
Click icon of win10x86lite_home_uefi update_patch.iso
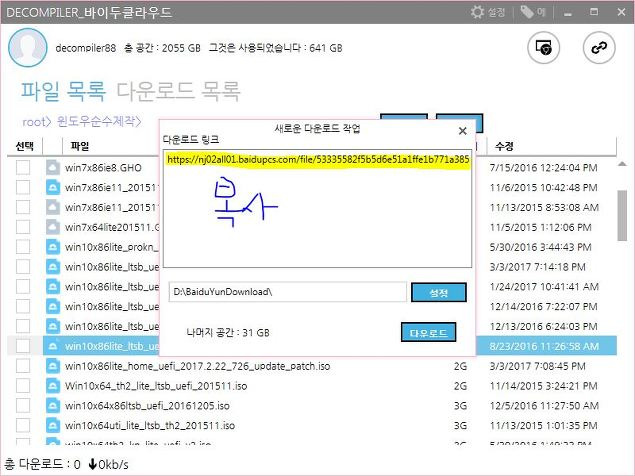(53, 366)
